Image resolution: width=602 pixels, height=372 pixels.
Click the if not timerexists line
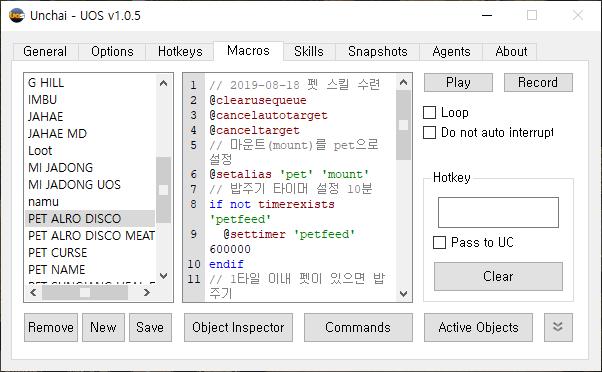(x=272, y=204)
